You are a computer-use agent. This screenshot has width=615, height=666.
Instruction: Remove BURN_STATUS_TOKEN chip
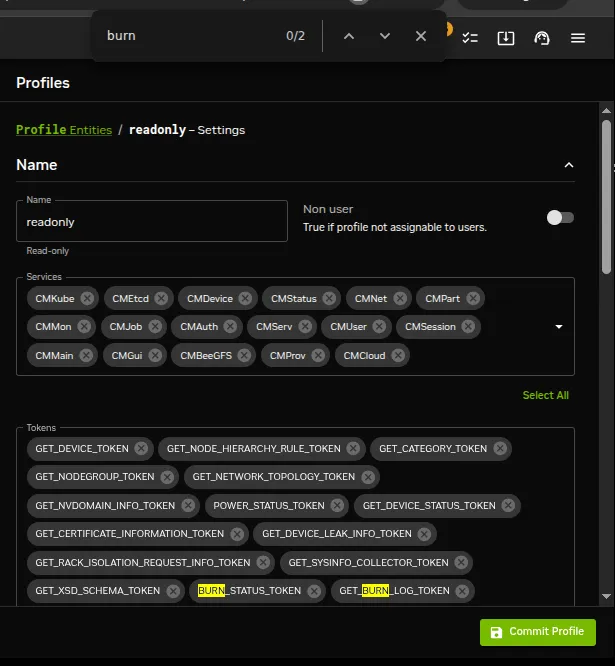pyautogui.click(x=314, y=591)
